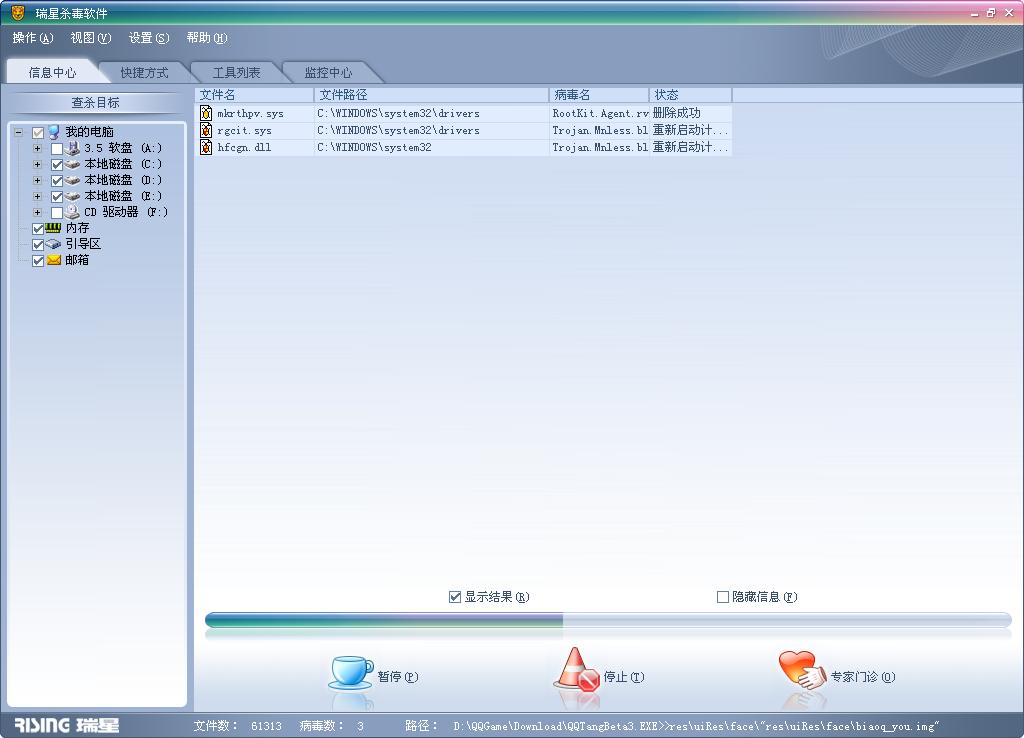Click the scan progress bar
The height and width of the screenshot is (738, 1024).
point(608,620)
